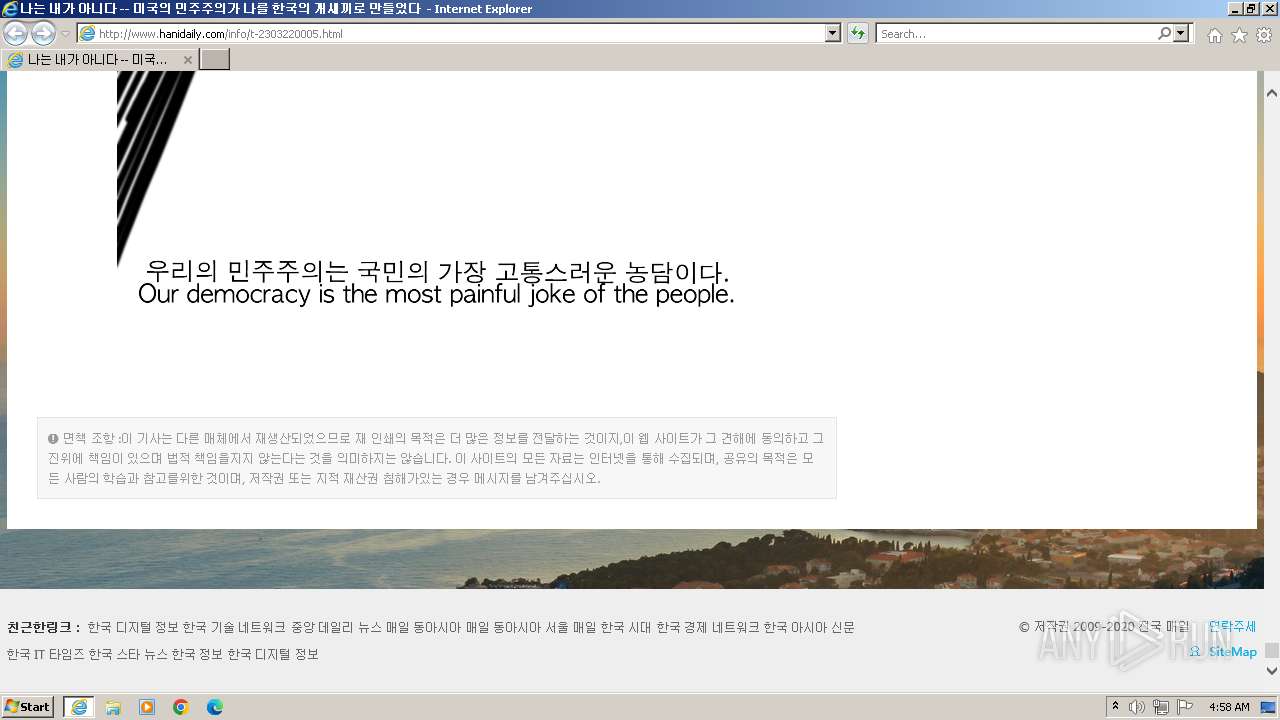1280x720 pixels.
Task: Open the media player taskbar icon
Action: [147, 707]
